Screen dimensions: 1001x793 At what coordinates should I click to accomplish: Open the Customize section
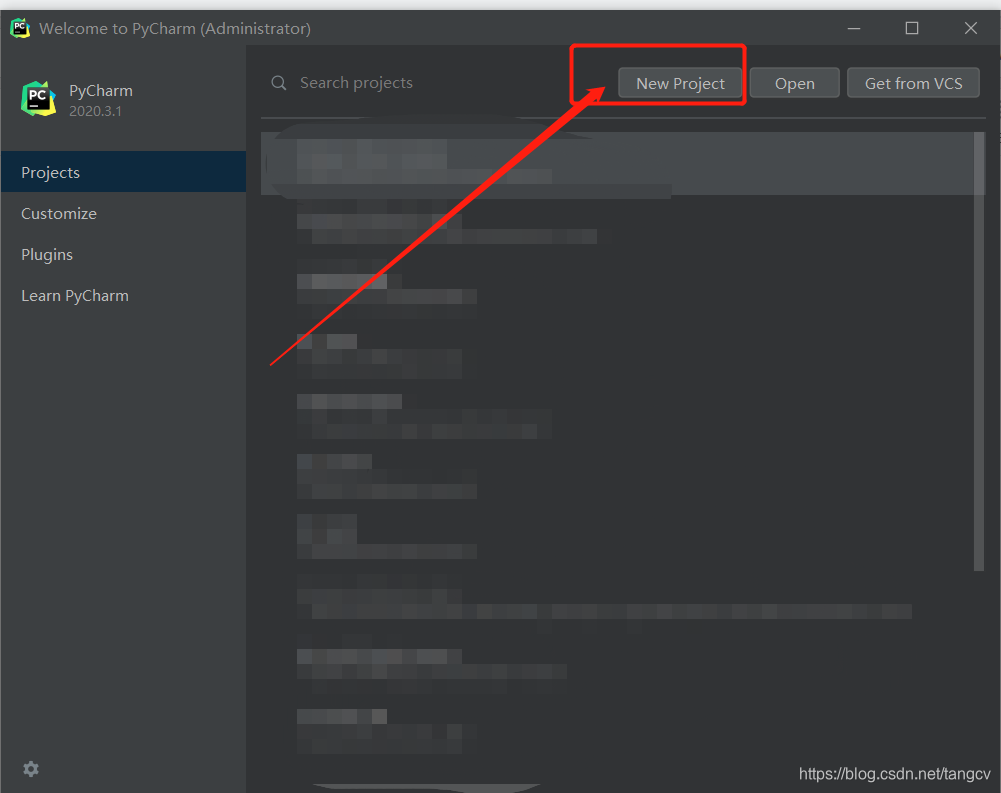(x=123, y=213)
